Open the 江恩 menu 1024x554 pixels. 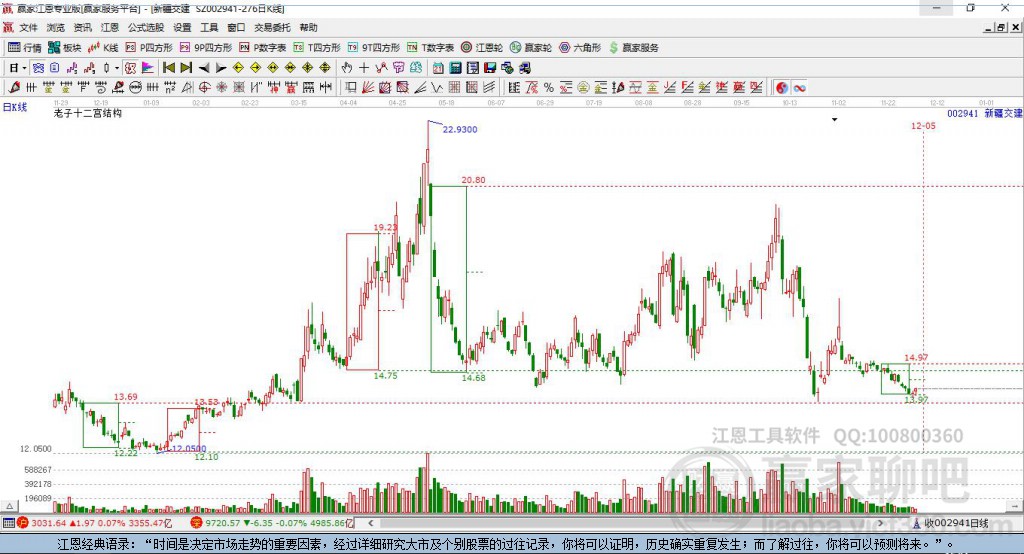tap(110, 27)
